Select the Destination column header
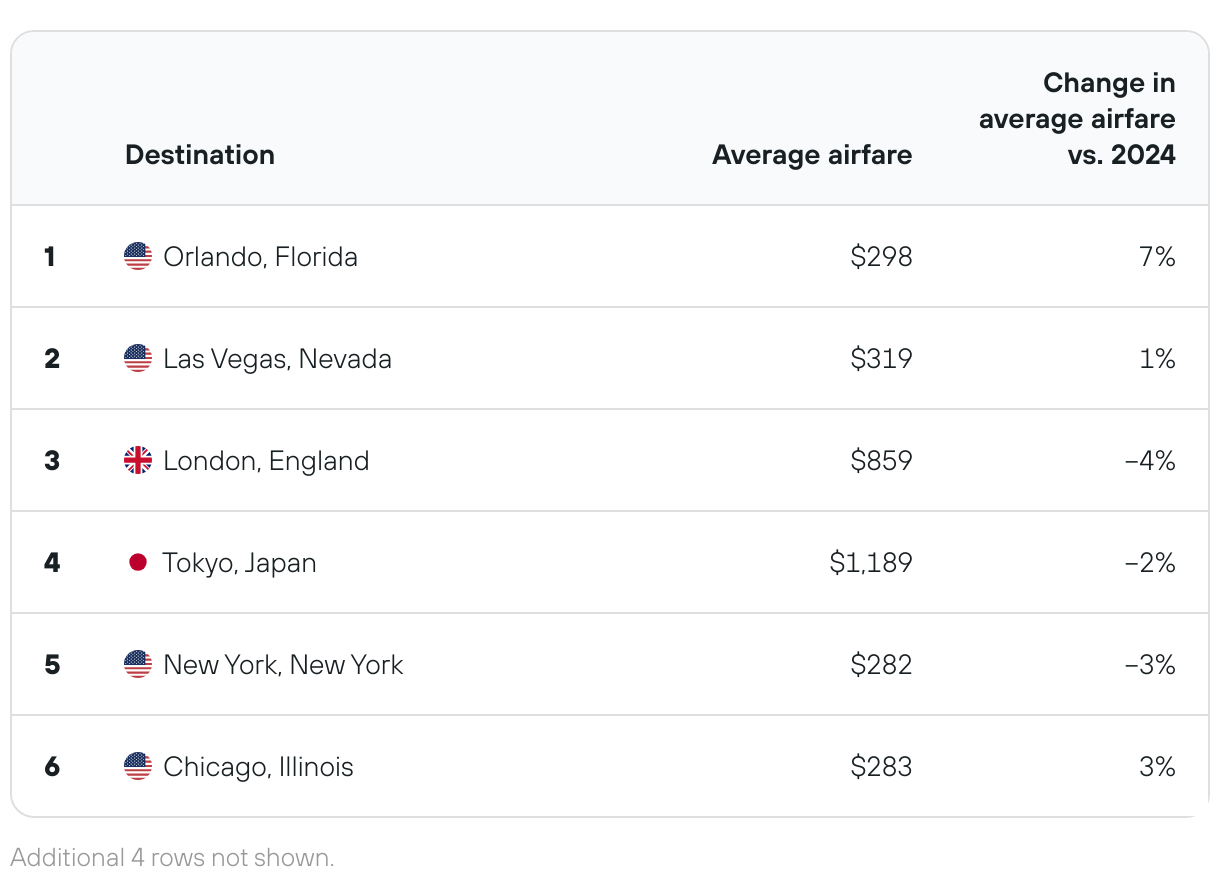Image resolution: width=1220 pixels, height=884 pixels. click(x=200, y=155)
